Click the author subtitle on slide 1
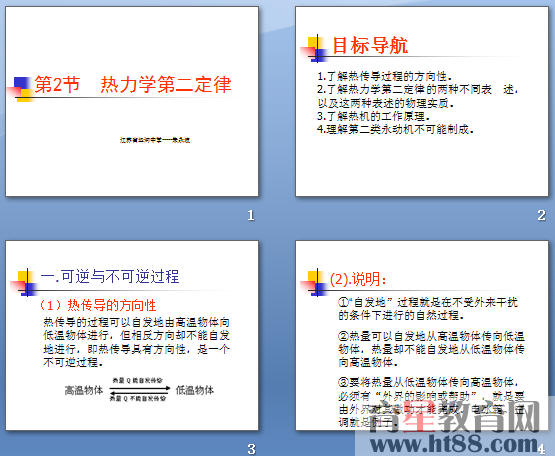The width and height of the screenshot is (555, 456). tap(155, 140)
